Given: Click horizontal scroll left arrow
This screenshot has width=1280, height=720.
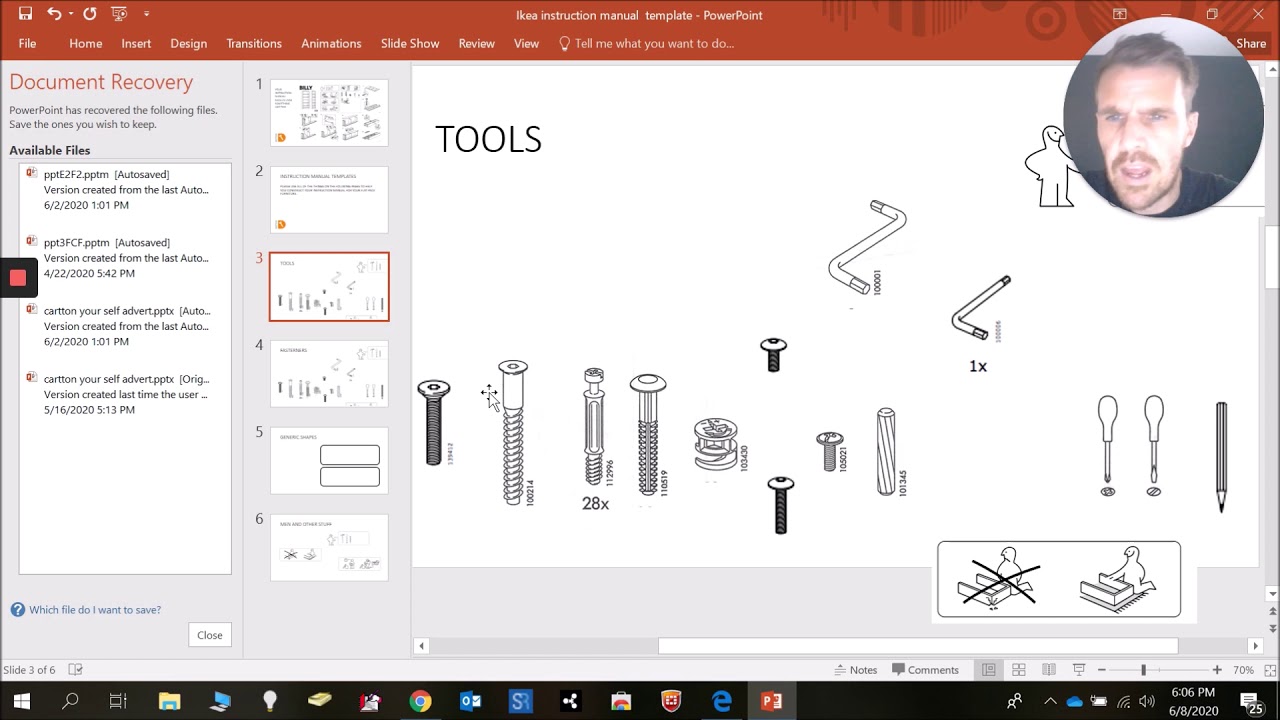Looking at the screenshot, I should [421, 646].
